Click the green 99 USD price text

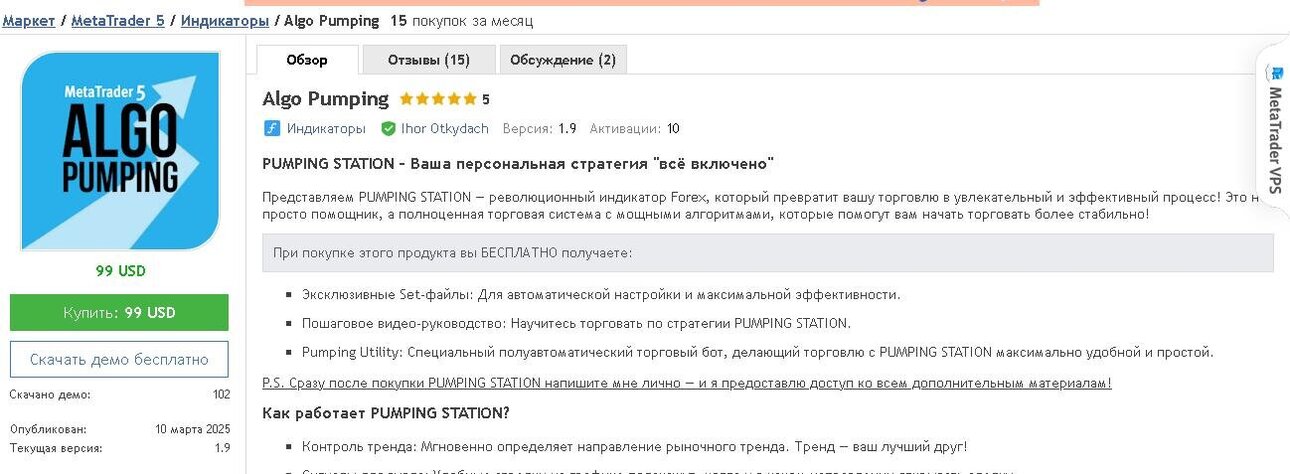click(x=121, y=271)
